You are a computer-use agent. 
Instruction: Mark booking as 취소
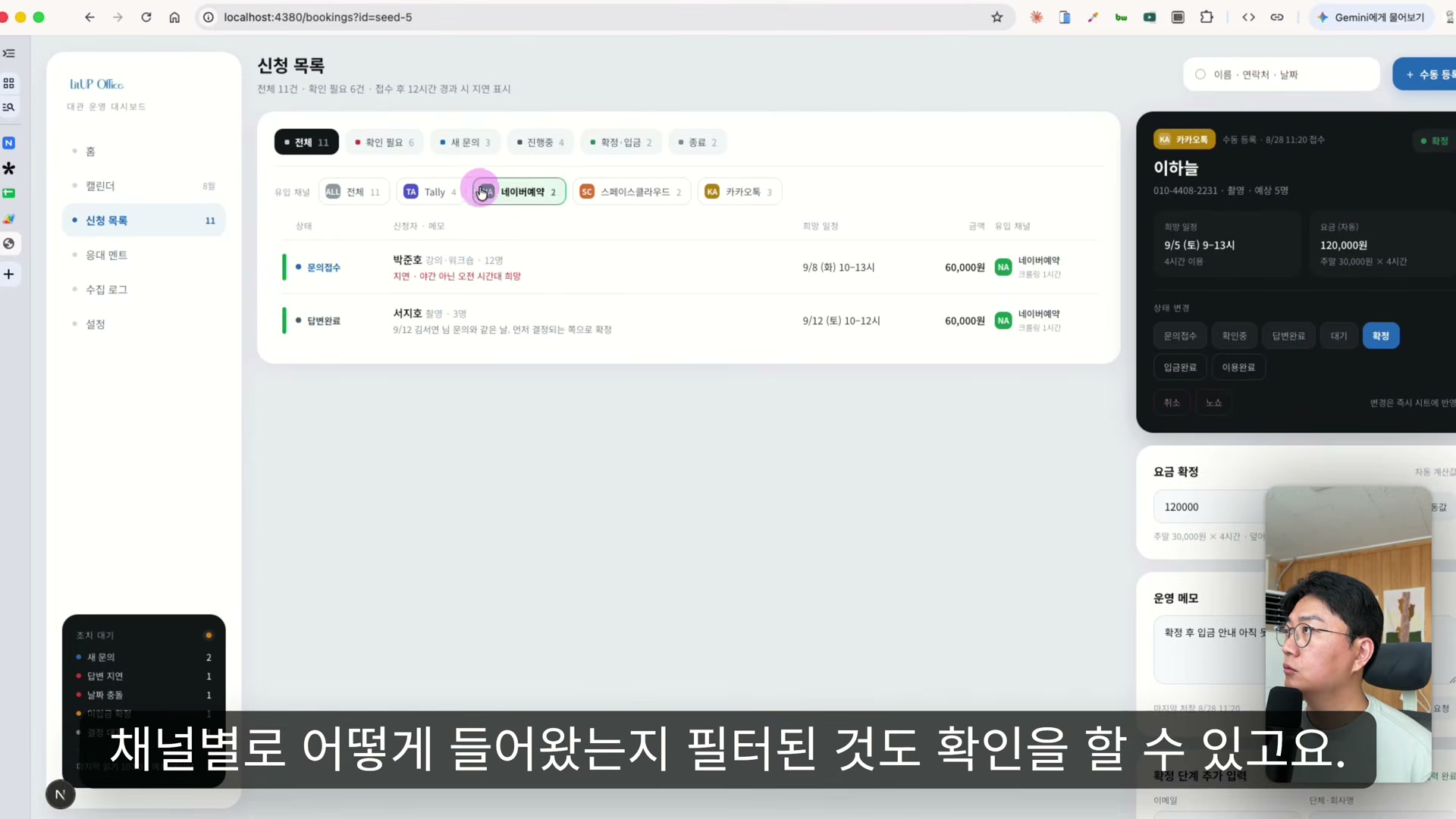pyautogui.click(x=1172, y=403)
